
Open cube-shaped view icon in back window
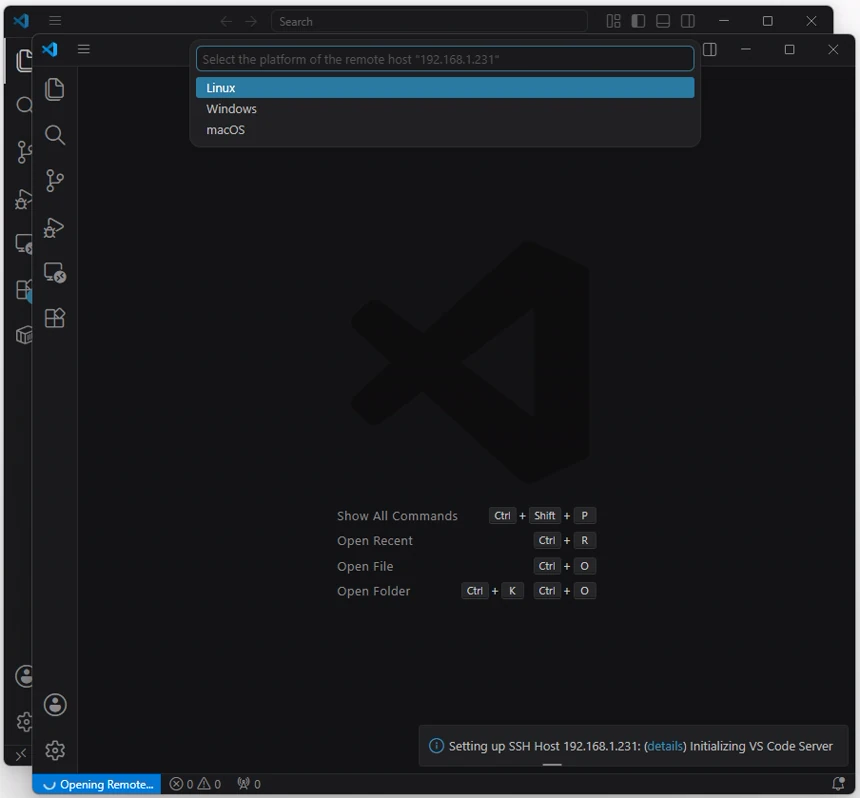(24, 335)
